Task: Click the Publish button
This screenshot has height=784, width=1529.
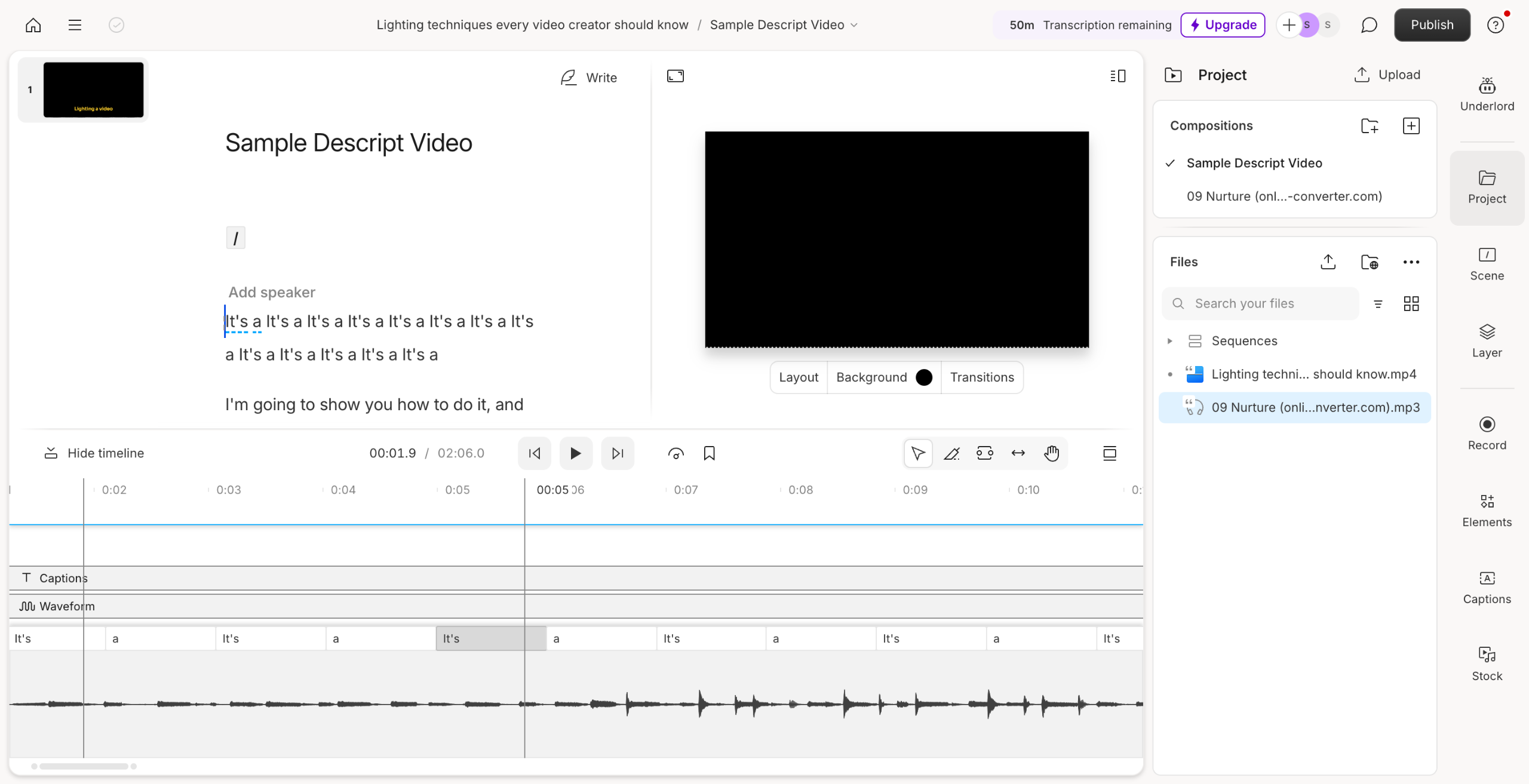Action: click(1432, 25)
